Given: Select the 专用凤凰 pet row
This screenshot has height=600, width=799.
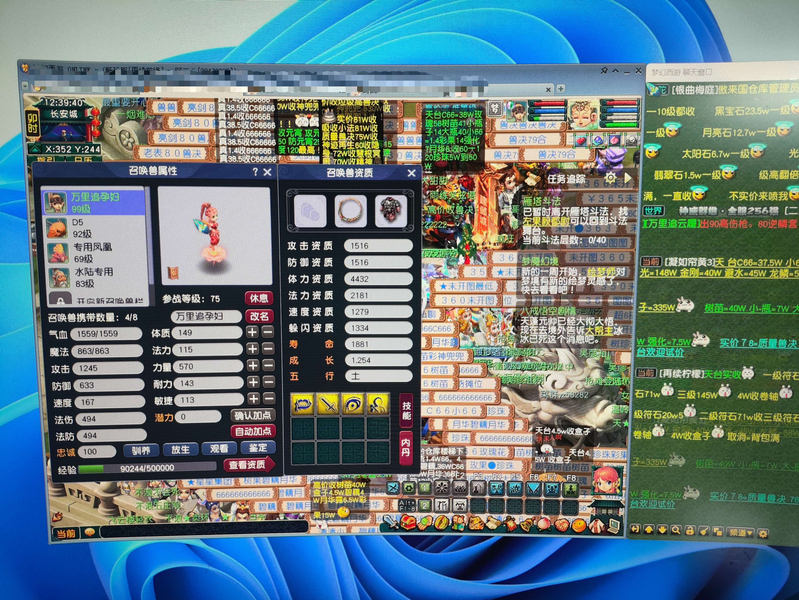Looking at the screenshot, I should click(x=94, y=252).
